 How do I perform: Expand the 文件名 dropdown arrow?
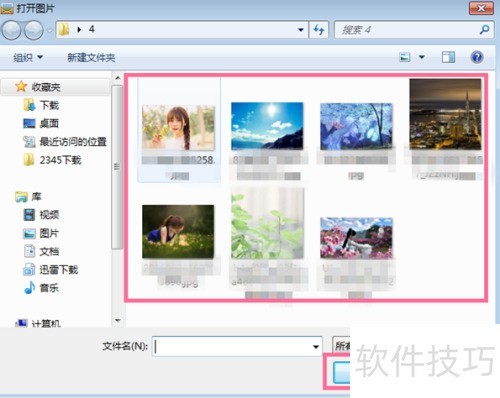[316, 347]
